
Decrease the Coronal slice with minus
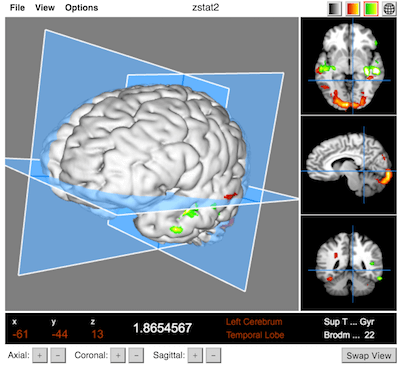pos(136,355)
